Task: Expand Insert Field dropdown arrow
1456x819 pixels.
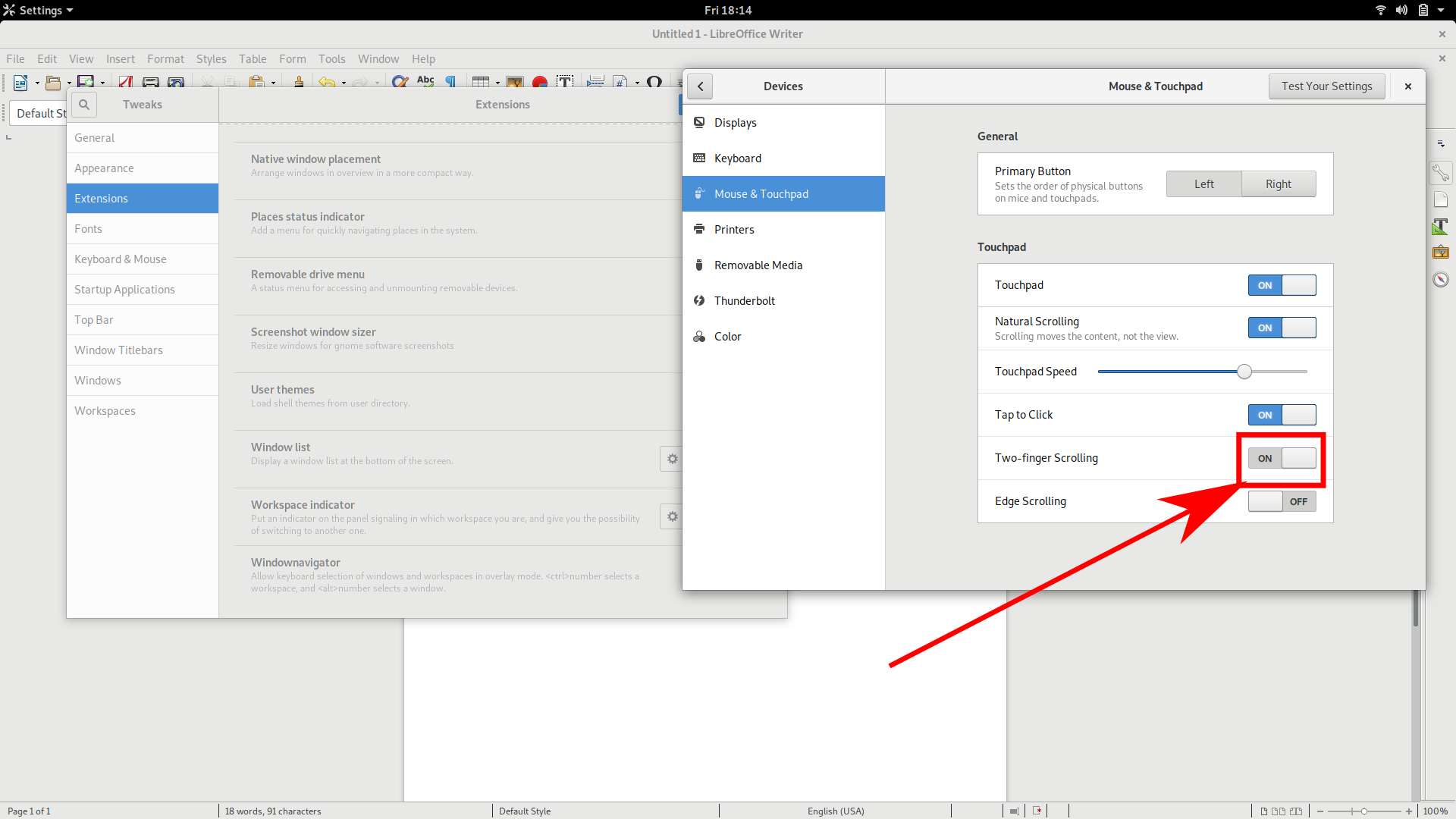Action: tap(637, 83)
